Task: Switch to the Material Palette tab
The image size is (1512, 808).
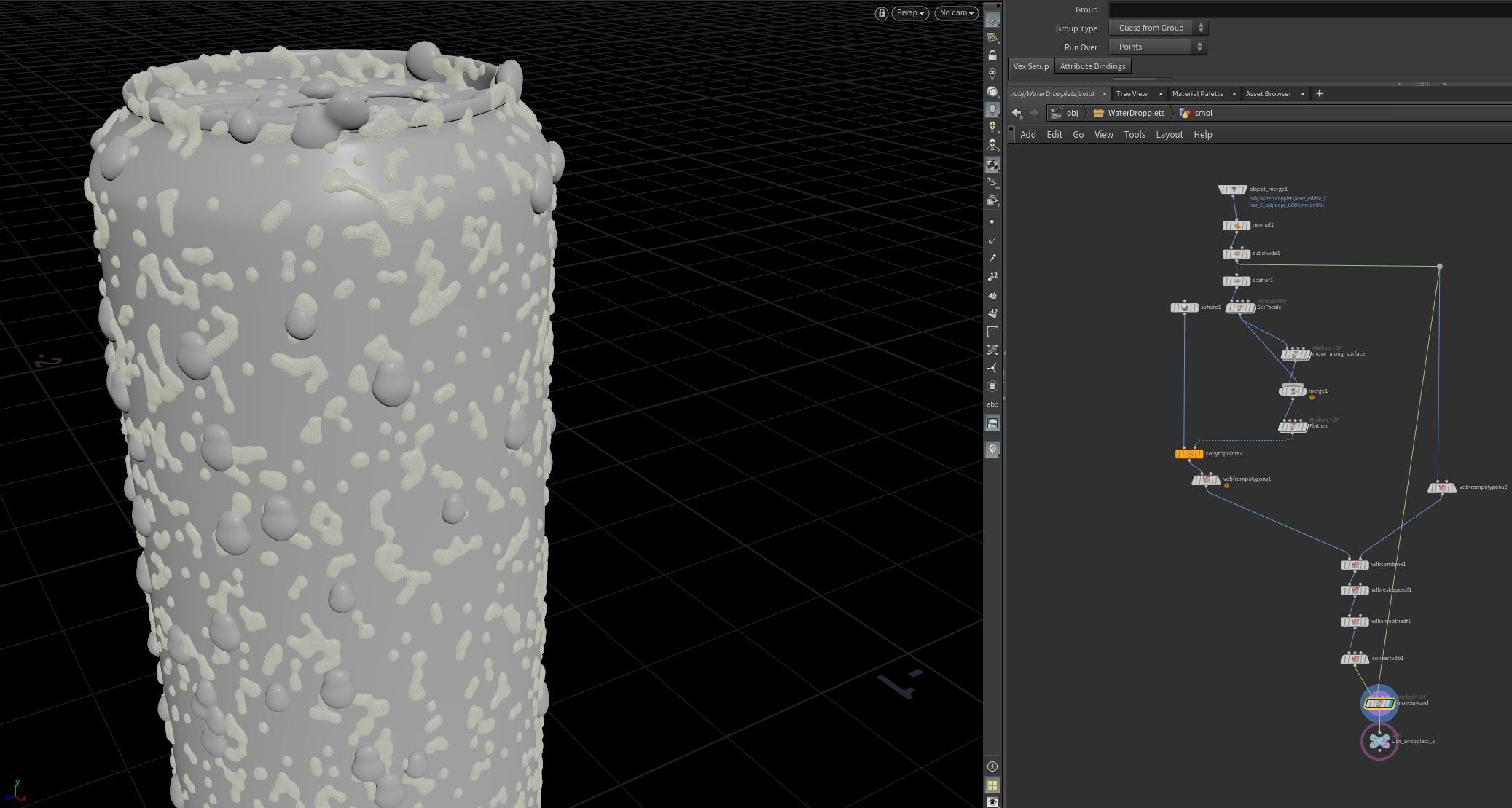Action: (x=1197, y=94)
